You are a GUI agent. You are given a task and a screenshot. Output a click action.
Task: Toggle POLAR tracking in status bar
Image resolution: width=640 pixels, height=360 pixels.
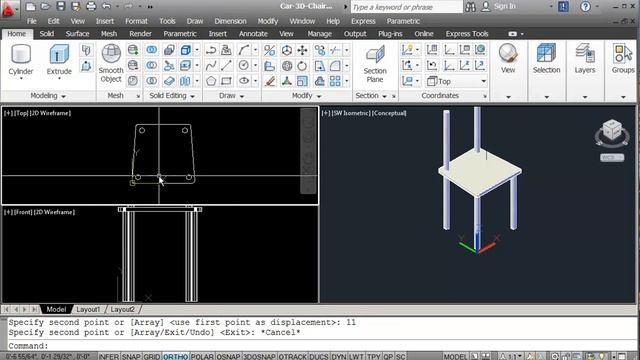click(202, 356)
